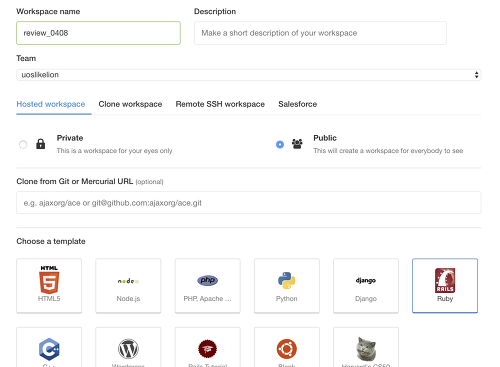Switch to Remote SSH workspace tab
This screenshot has height=367, width=500.
[x=220, y=104]
